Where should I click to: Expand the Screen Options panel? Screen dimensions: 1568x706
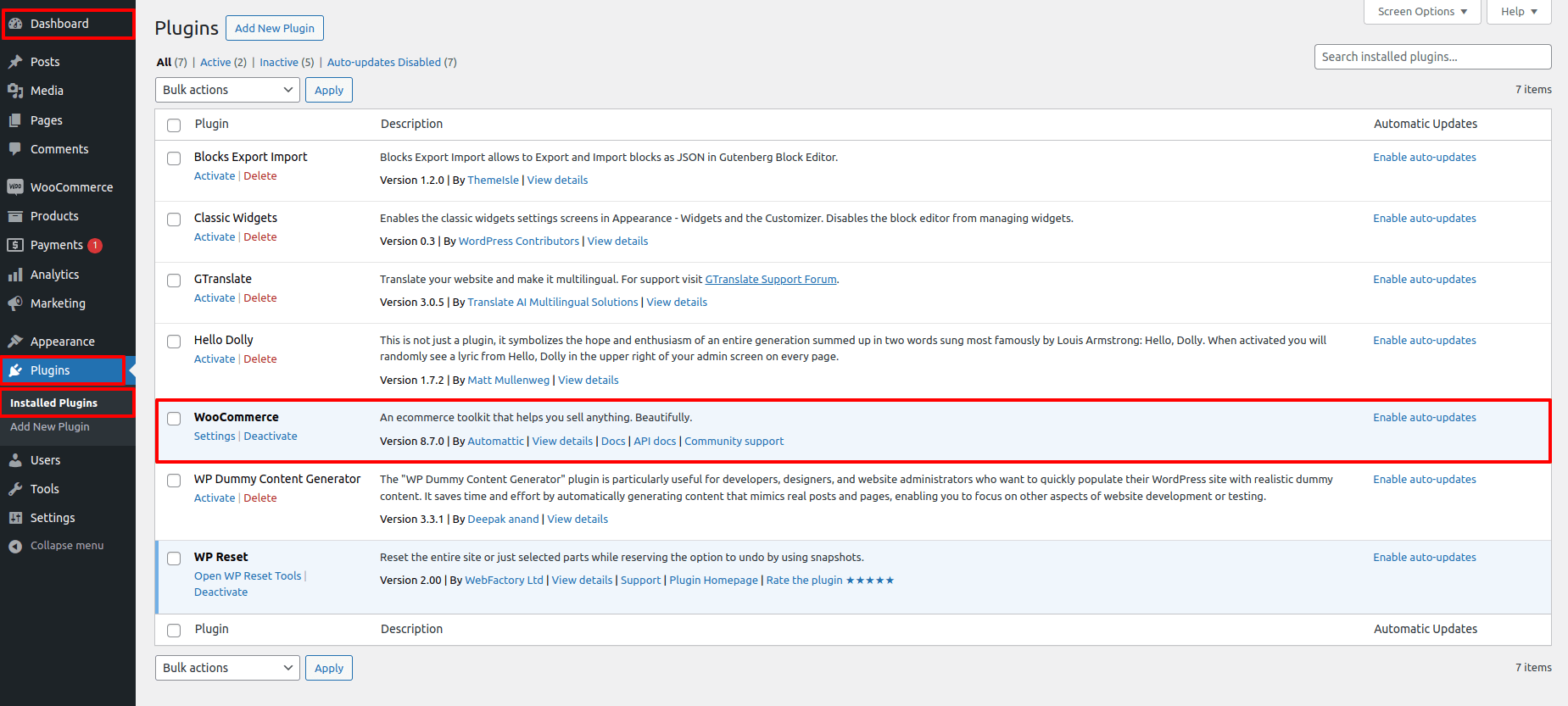pyautogui.click(x=1421, y=12)
